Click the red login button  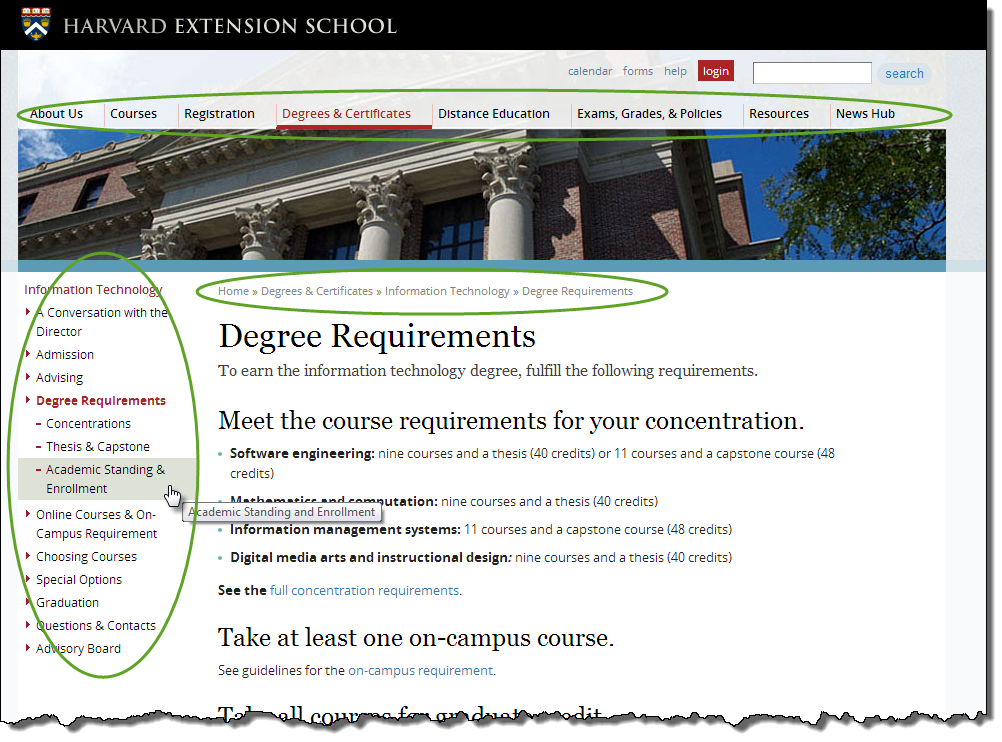coord(716,71)
